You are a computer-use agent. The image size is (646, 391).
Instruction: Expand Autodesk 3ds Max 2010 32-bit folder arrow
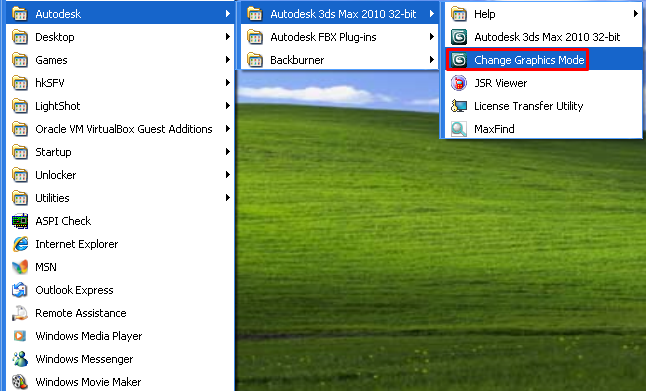[431, 14]
